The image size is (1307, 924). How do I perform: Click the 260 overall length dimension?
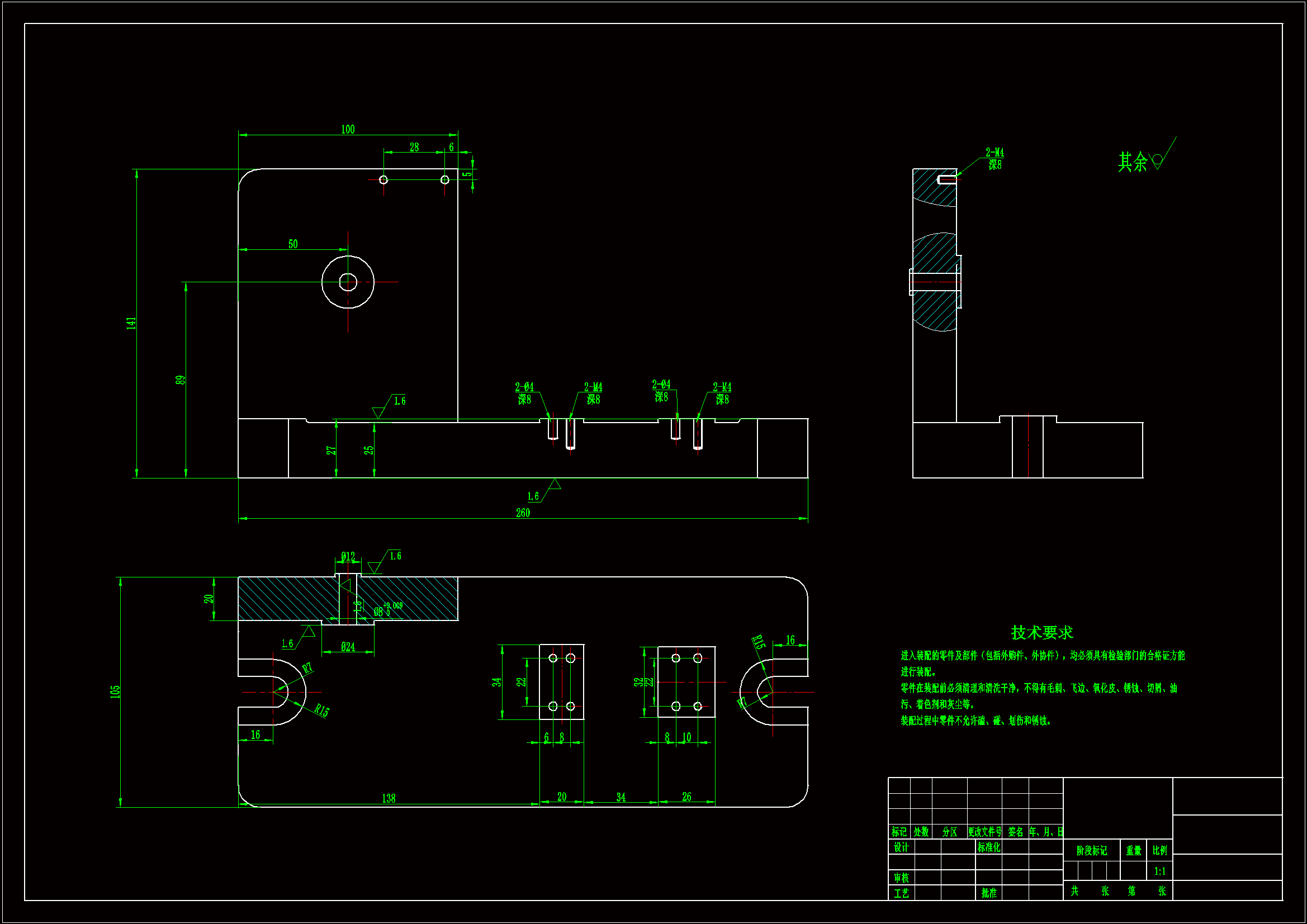point(523,513)
